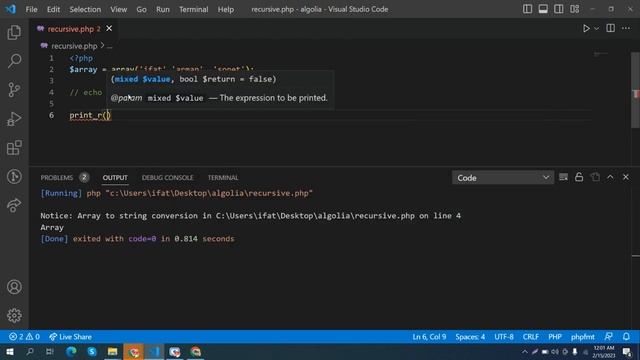
Task: Open the View menu
Action: coord(118,9)
